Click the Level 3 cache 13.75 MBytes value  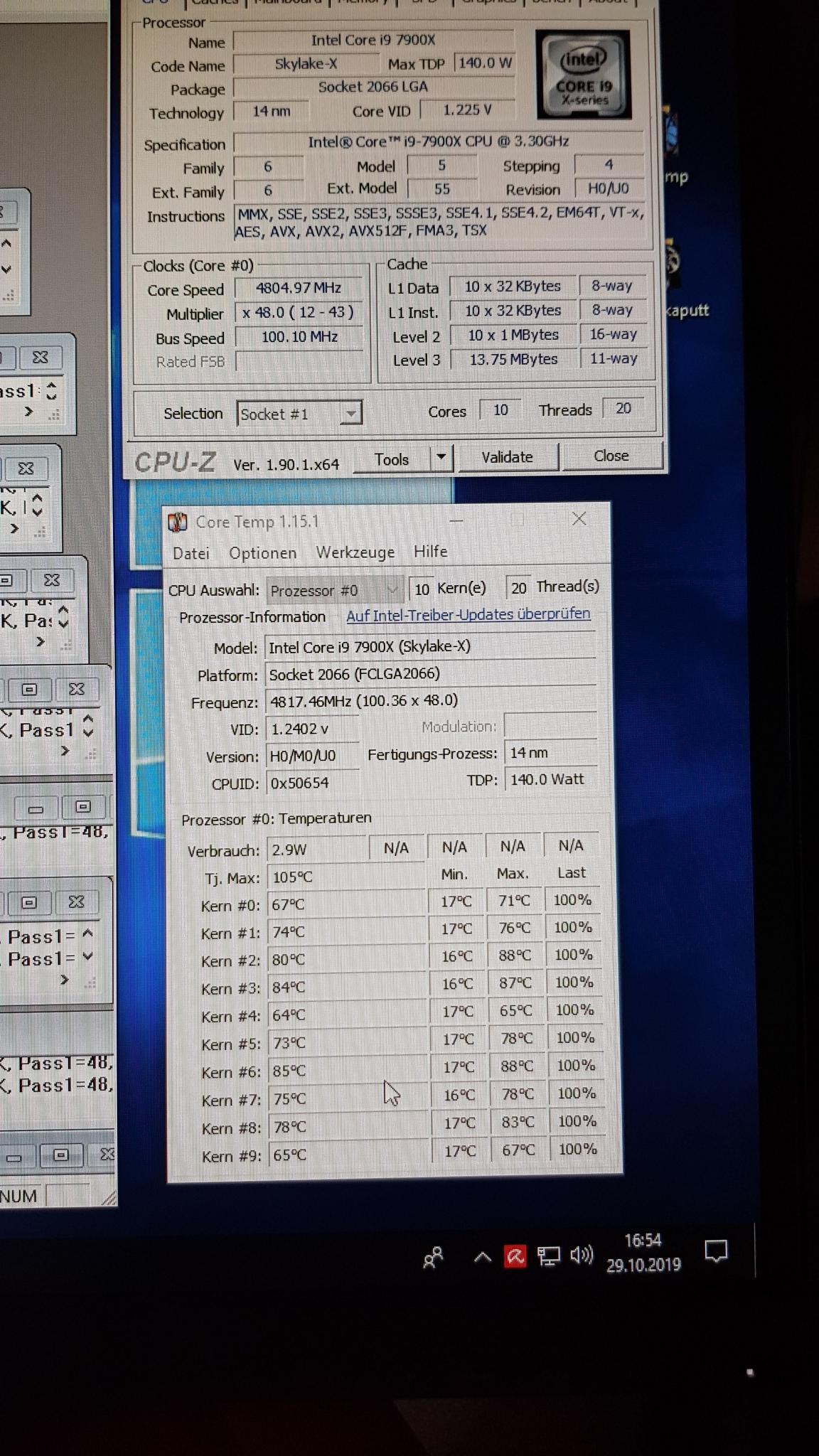513,359
